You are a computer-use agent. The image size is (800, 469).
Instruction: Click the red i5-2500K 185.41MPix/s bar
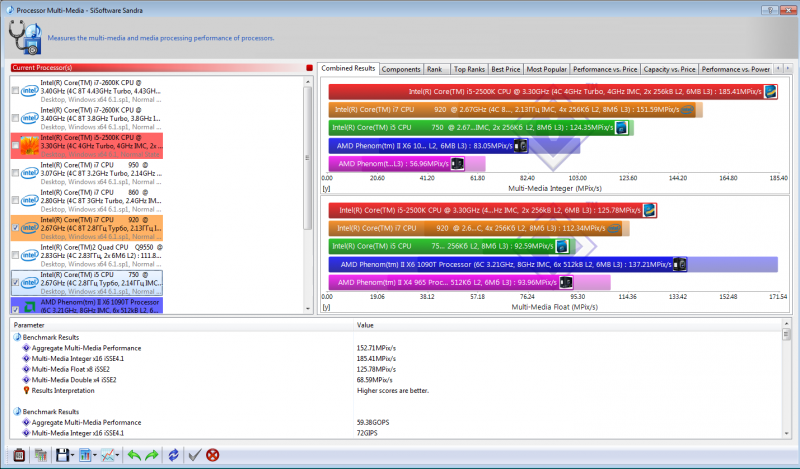coord(553,92)
